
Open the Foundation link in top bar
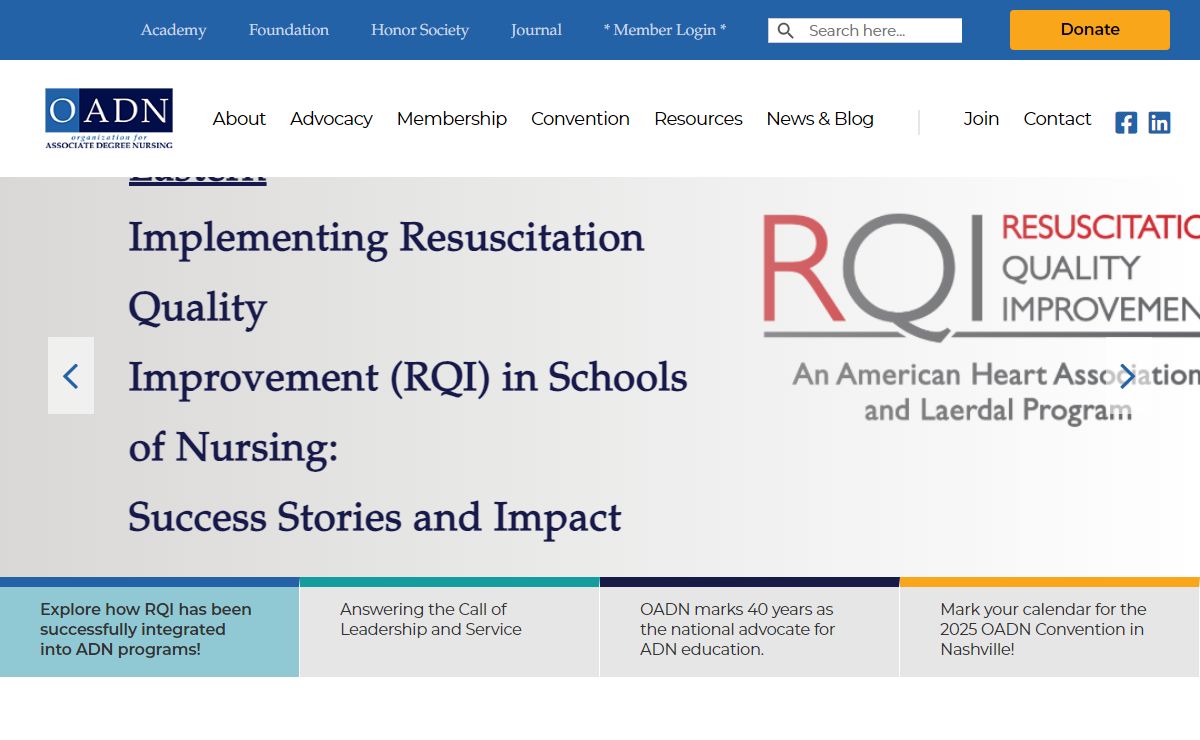click(289, 30)
